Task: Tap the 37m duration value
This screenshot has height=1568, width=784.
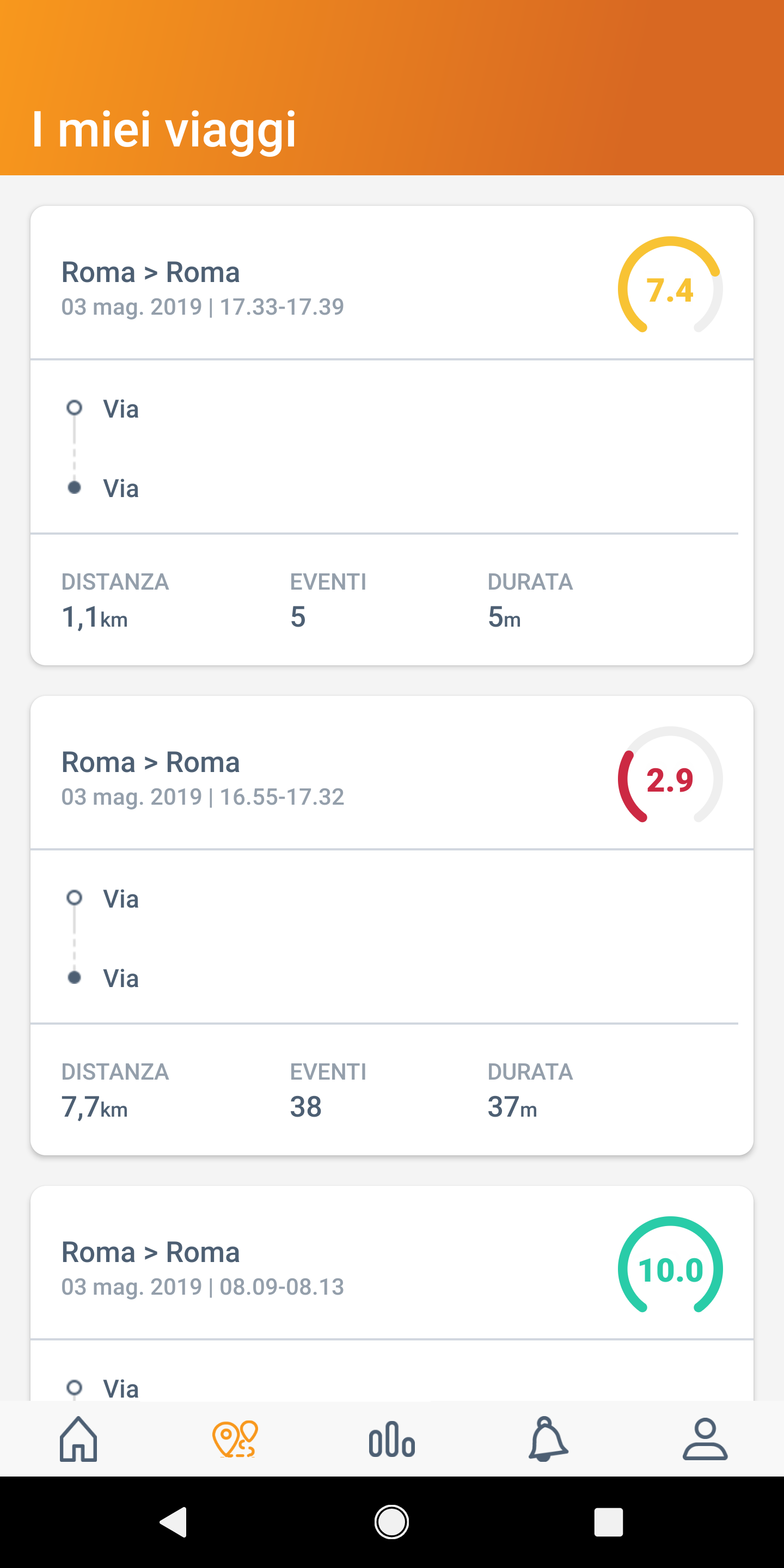Action: tap(512, 1107)
